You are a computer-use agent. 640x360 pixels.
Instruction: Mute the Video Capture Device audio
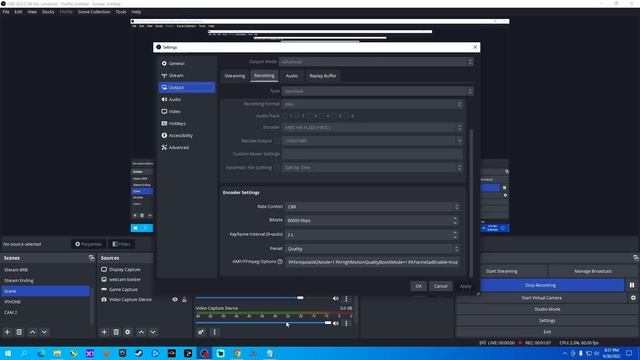(336, 323)
